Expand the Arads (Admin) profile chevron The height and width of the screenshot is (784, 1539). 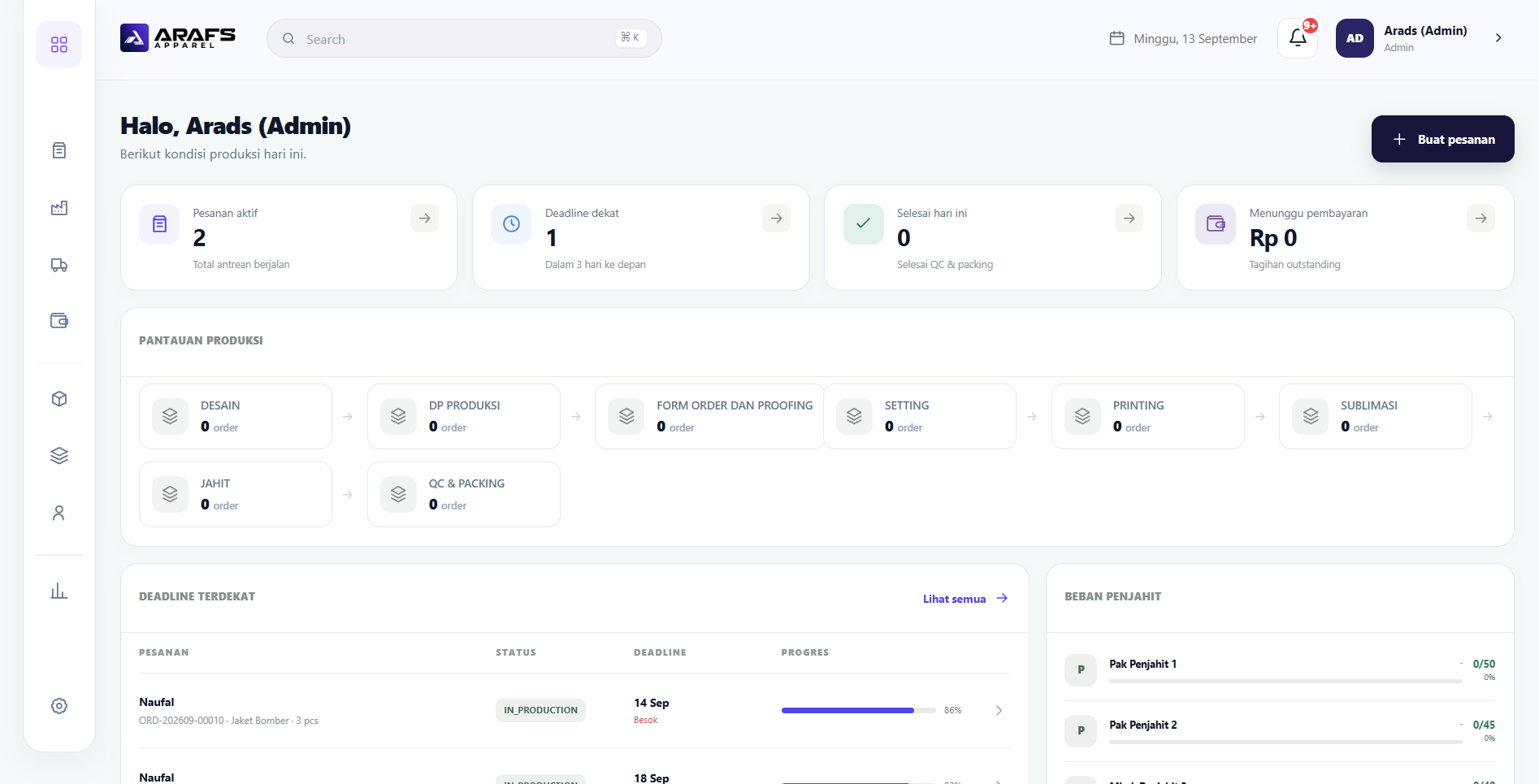pyautogui.click(x=1498, y=38)
